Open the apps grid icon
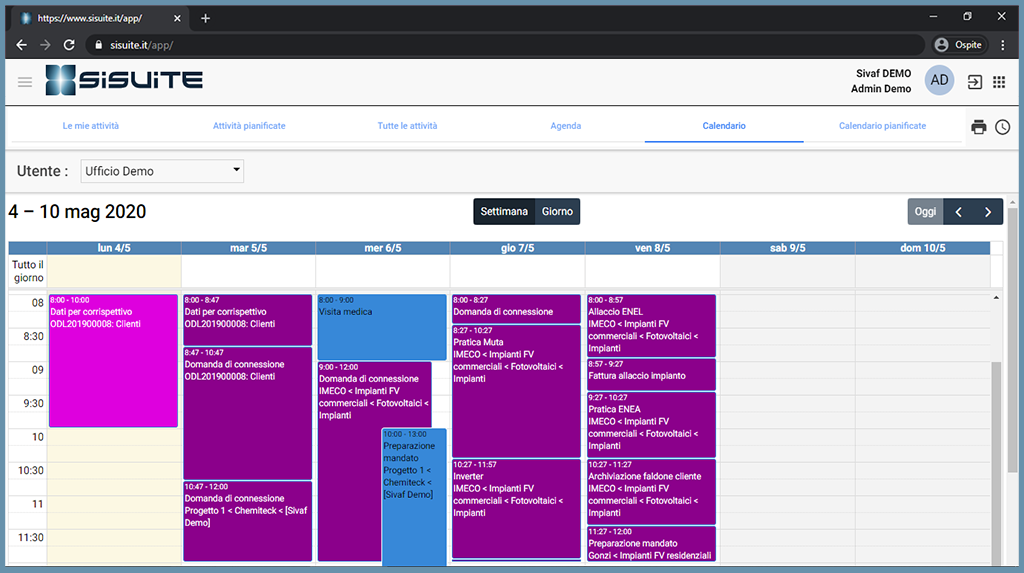 (x=999, y=82)
